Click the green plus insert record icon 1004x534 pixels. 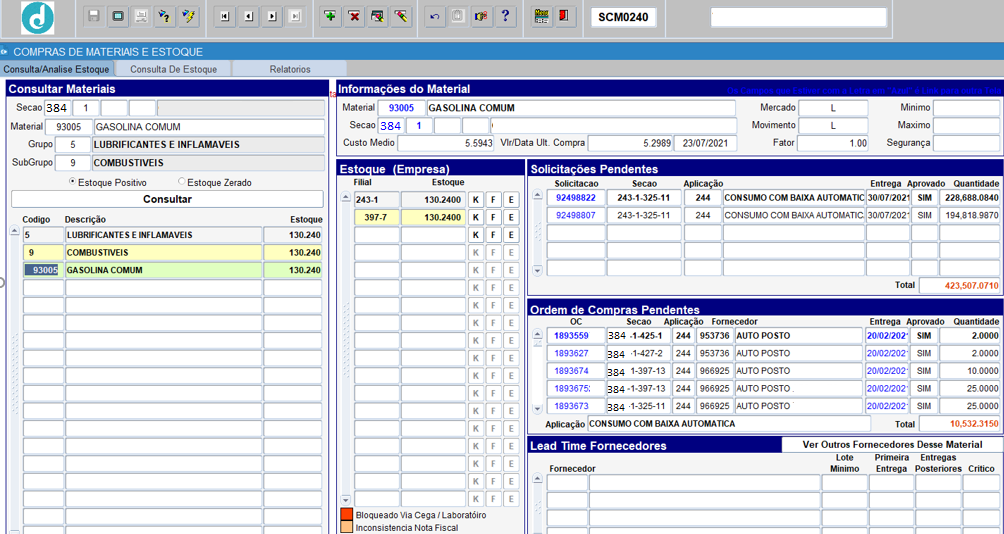(330, 17)
